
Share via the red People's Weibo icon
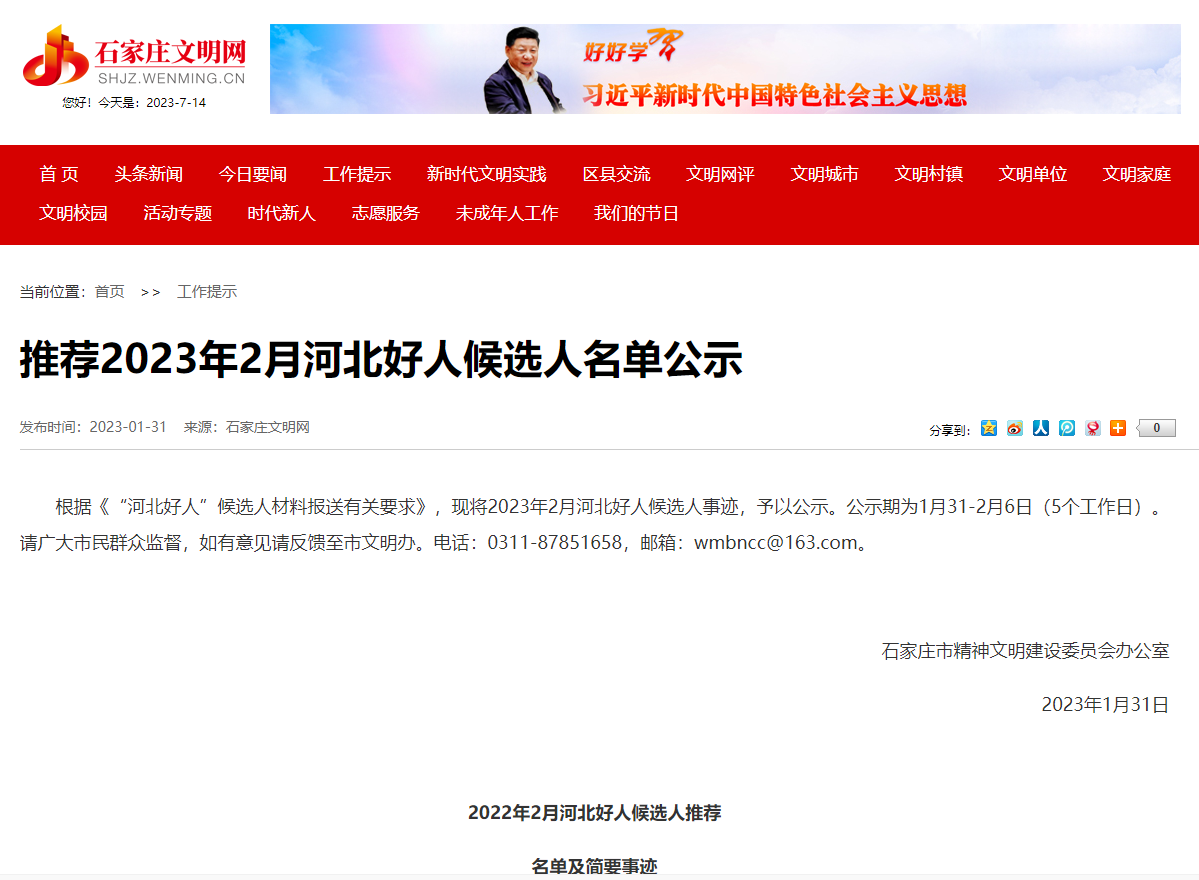click(x=1093, y=428)
